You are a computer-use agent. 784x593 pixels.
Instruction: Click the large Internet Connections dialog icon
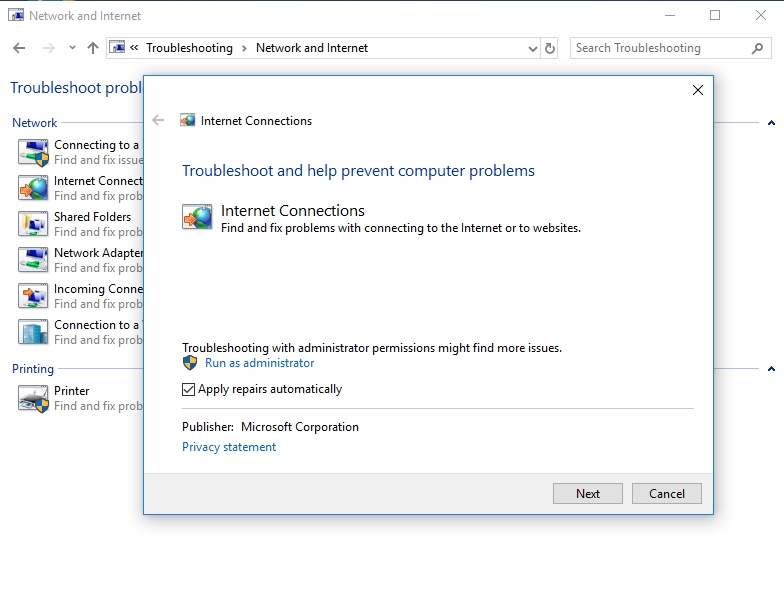pos(197,217)
